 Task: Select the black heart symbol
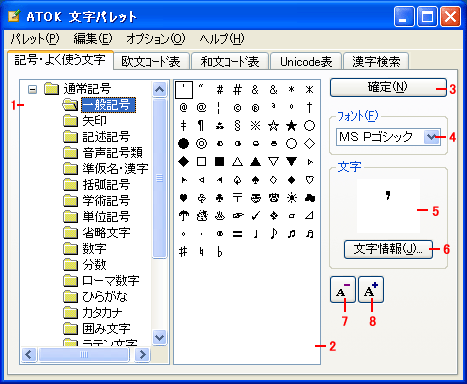[x=183, y=198]
